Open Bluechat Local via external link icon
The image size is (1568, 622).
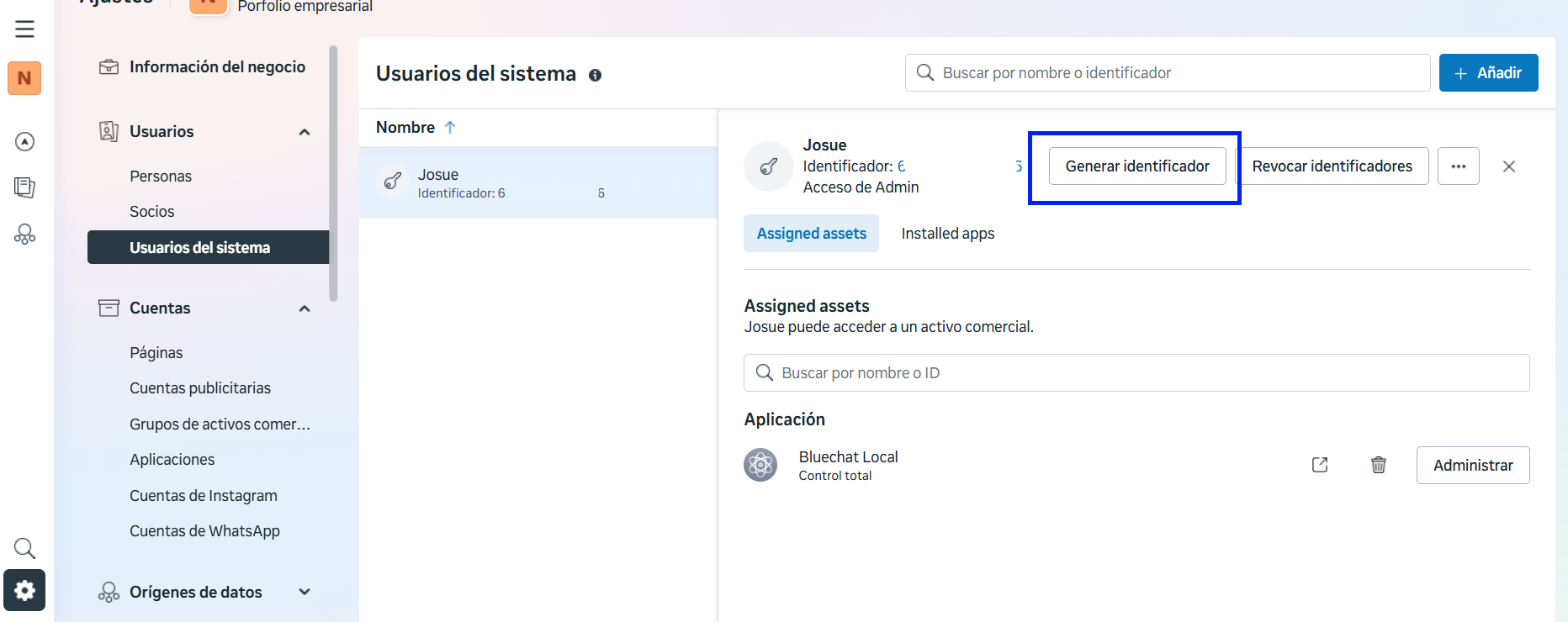coord(1319,465)
